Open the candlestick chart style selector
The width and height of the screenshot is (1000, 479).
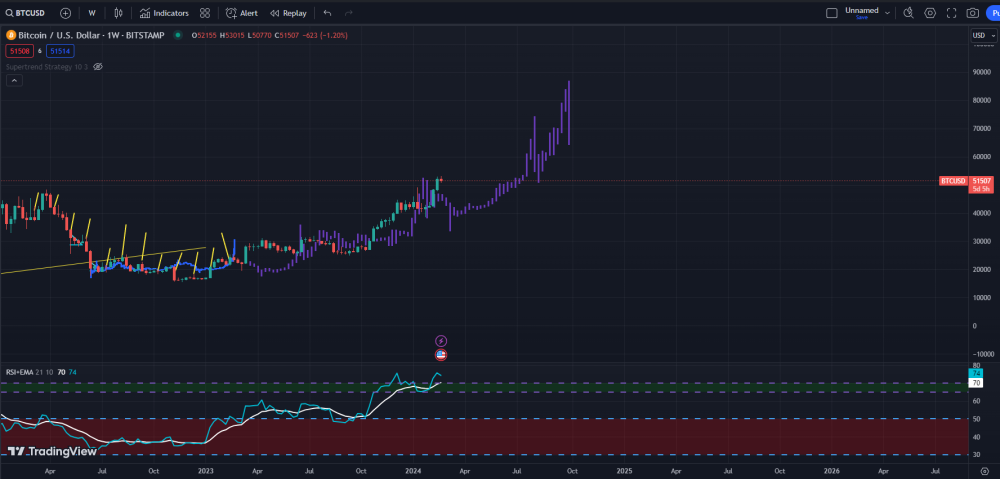click(119, 13)
